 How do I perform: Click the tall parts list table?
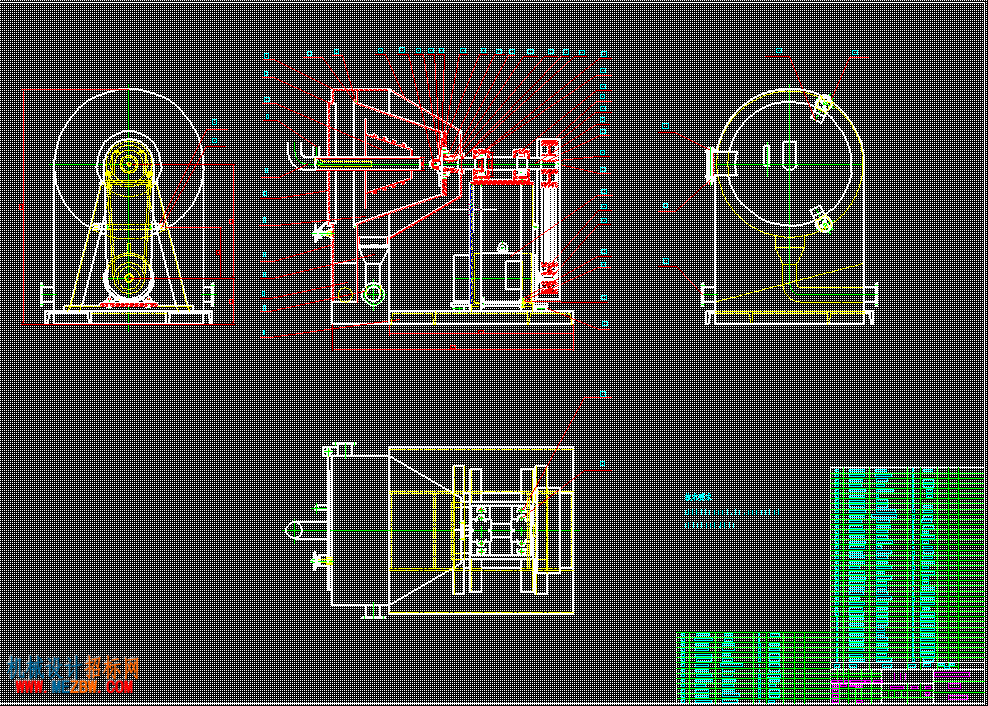(907, 568)
